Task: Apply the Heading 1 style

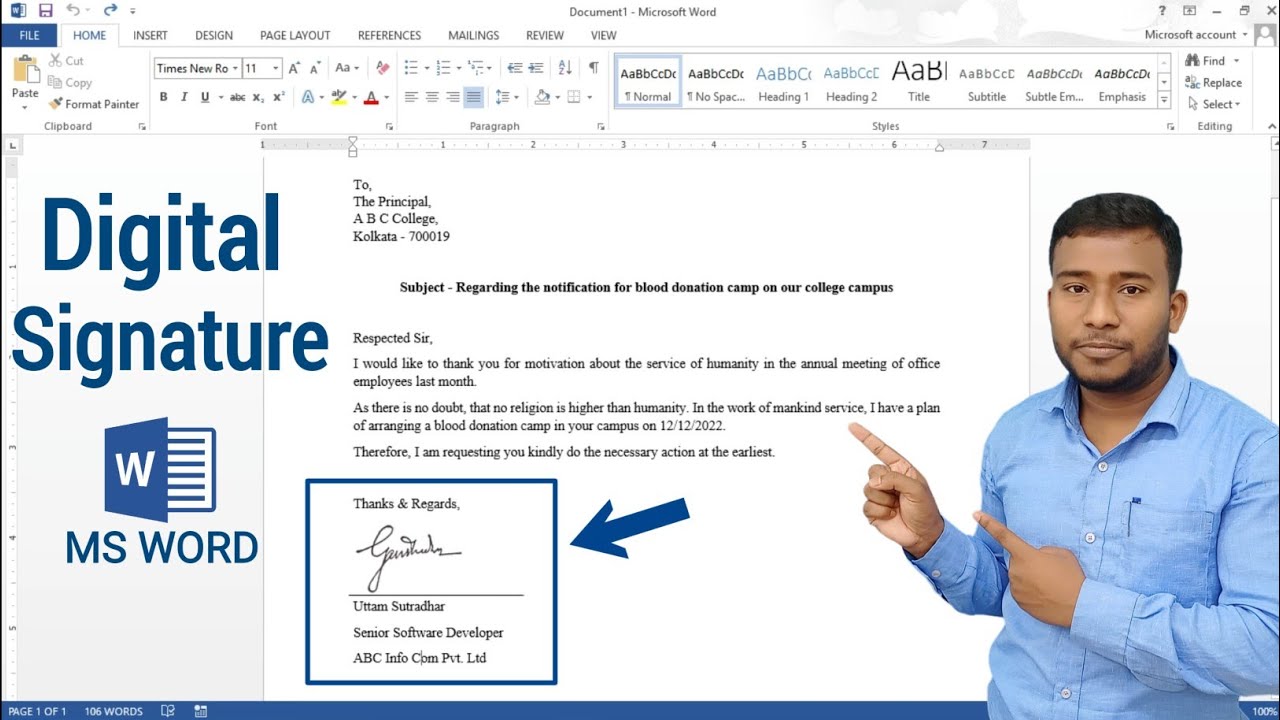Action: click(x=783, y=82)
